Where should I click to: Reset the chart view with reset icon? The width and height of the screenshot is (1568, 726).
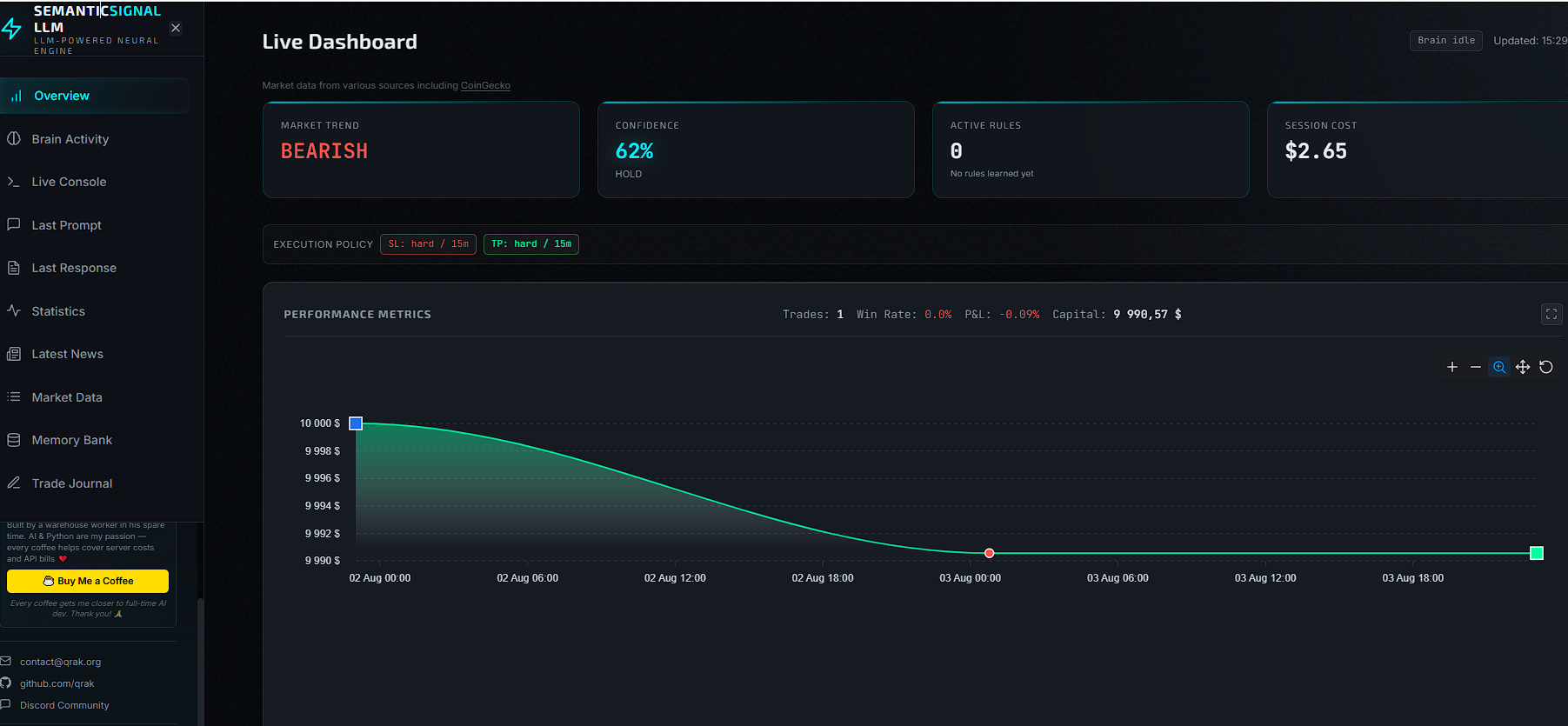click(1546, 367)
